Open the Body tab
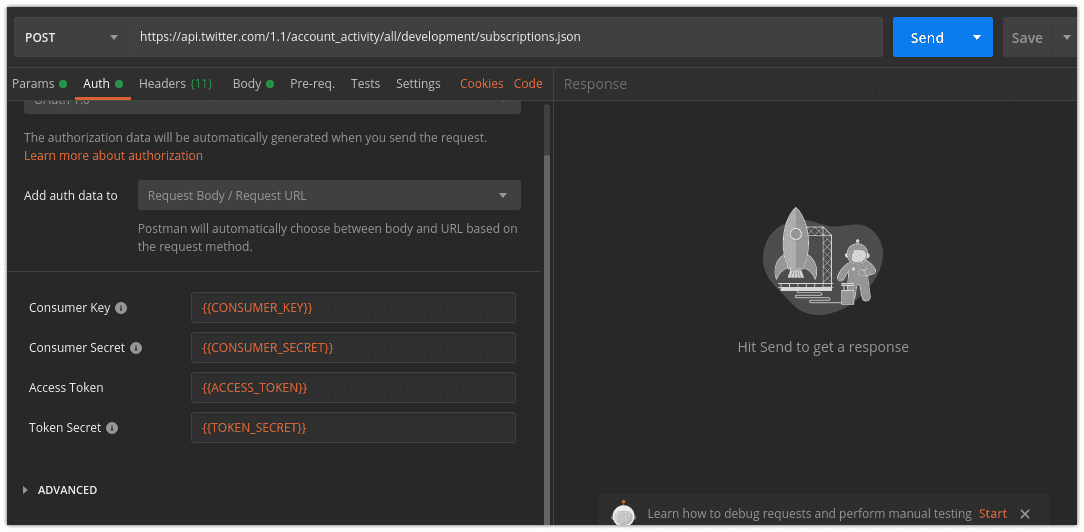The height and width of the screenshot is (532, 1084). 247,84
